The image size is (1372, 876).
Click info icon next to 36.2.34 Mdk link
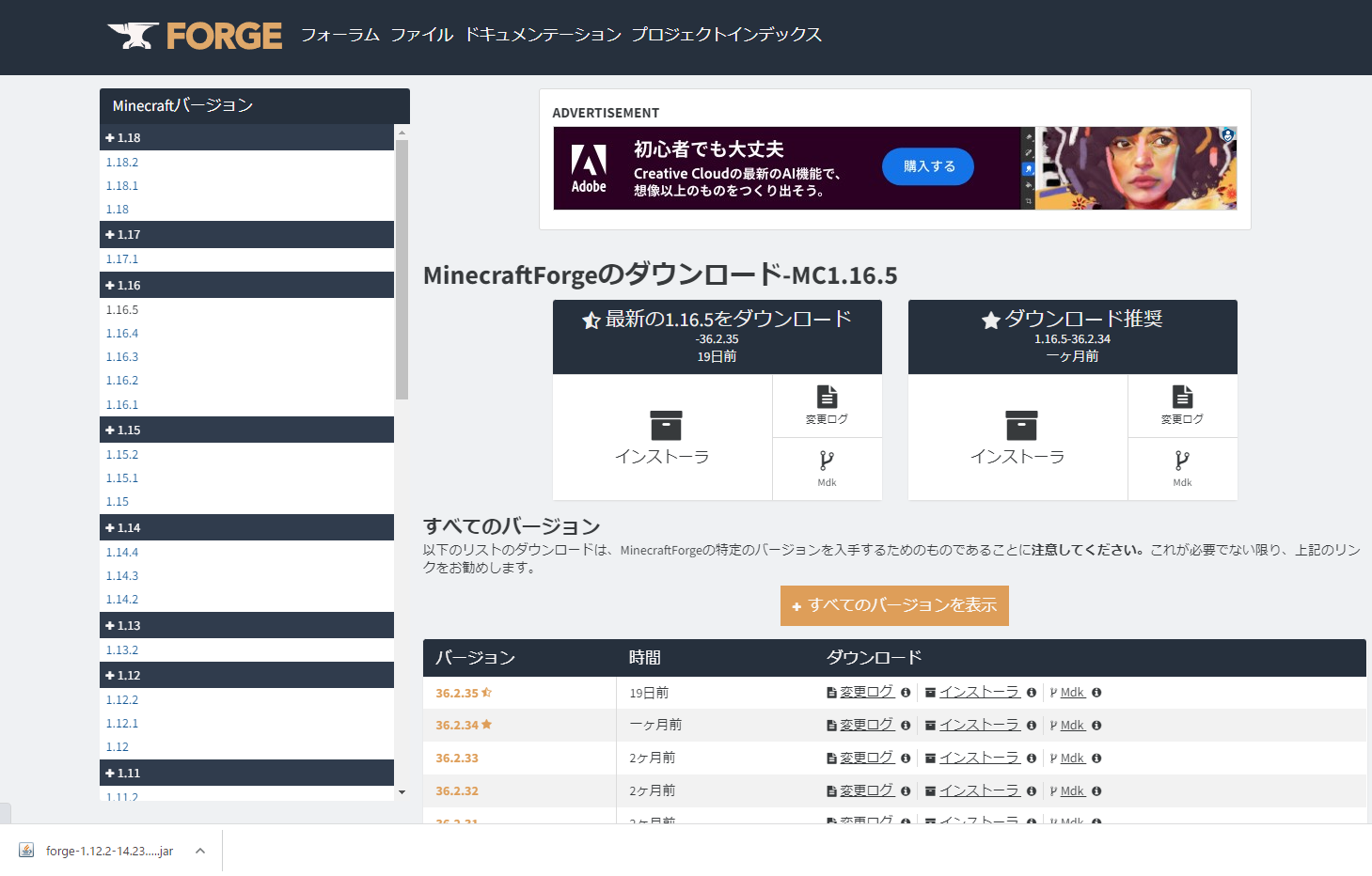[x=1096, y=726]
